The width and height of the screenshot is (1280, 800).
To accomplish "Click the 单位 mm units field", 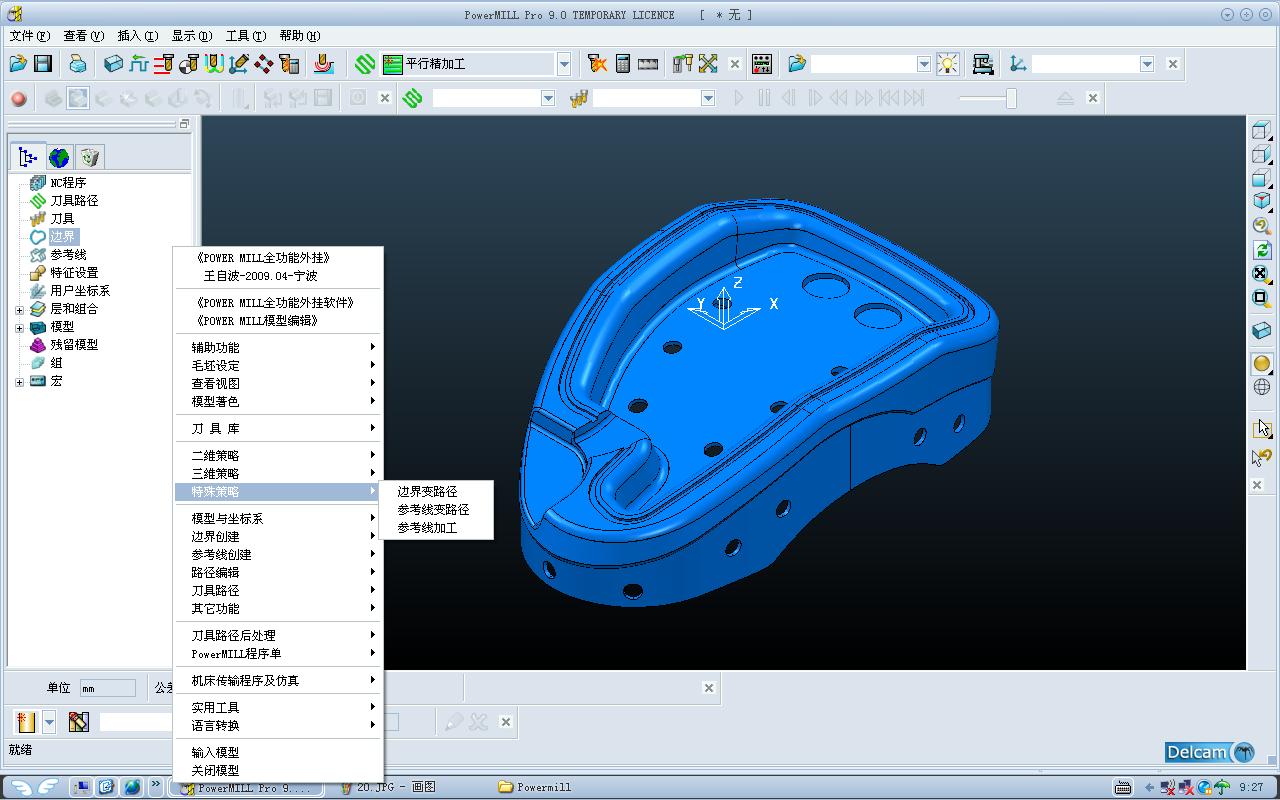I will (107, 688).
